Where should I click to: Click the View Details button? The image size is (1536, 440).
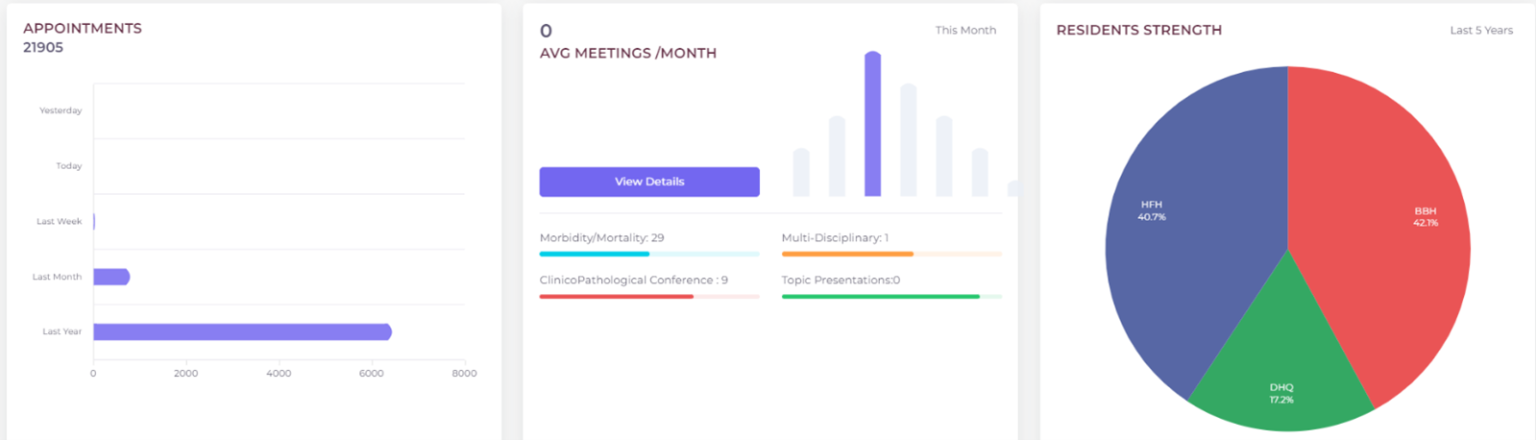[x=649, y=182]
